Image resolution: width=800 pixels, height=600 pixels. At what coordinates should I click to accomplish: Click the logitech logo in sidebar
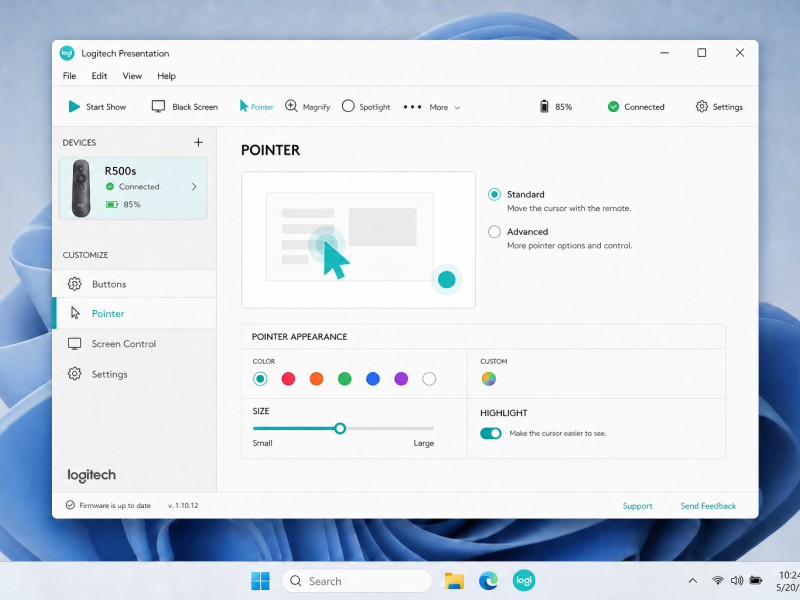coord(92,475)
